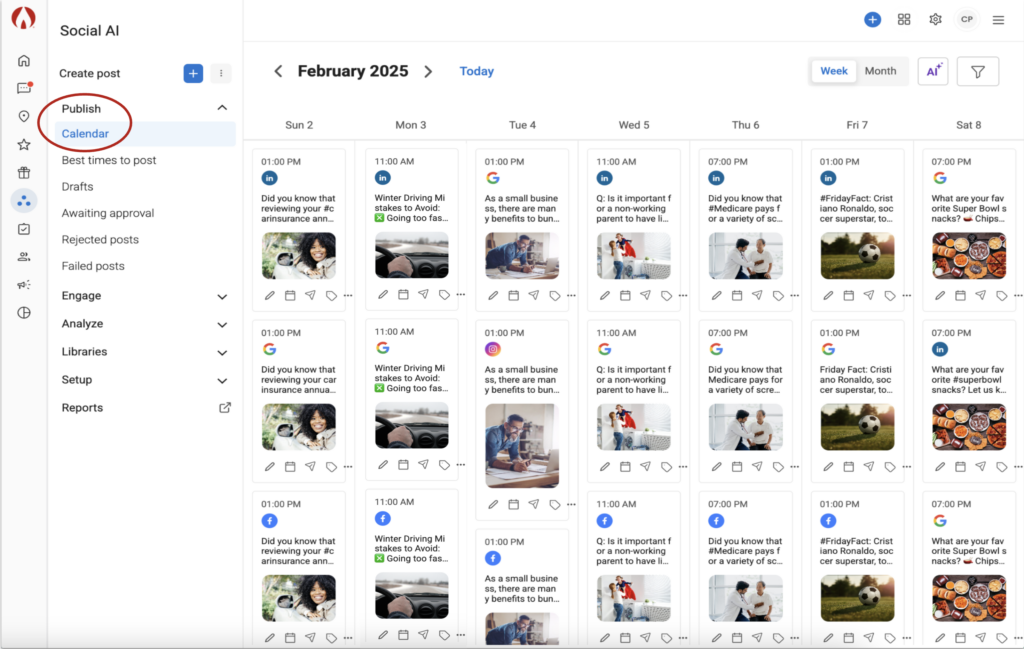
Task: Open the Tue 4 Instagram post large image
Action: (522, 446)
